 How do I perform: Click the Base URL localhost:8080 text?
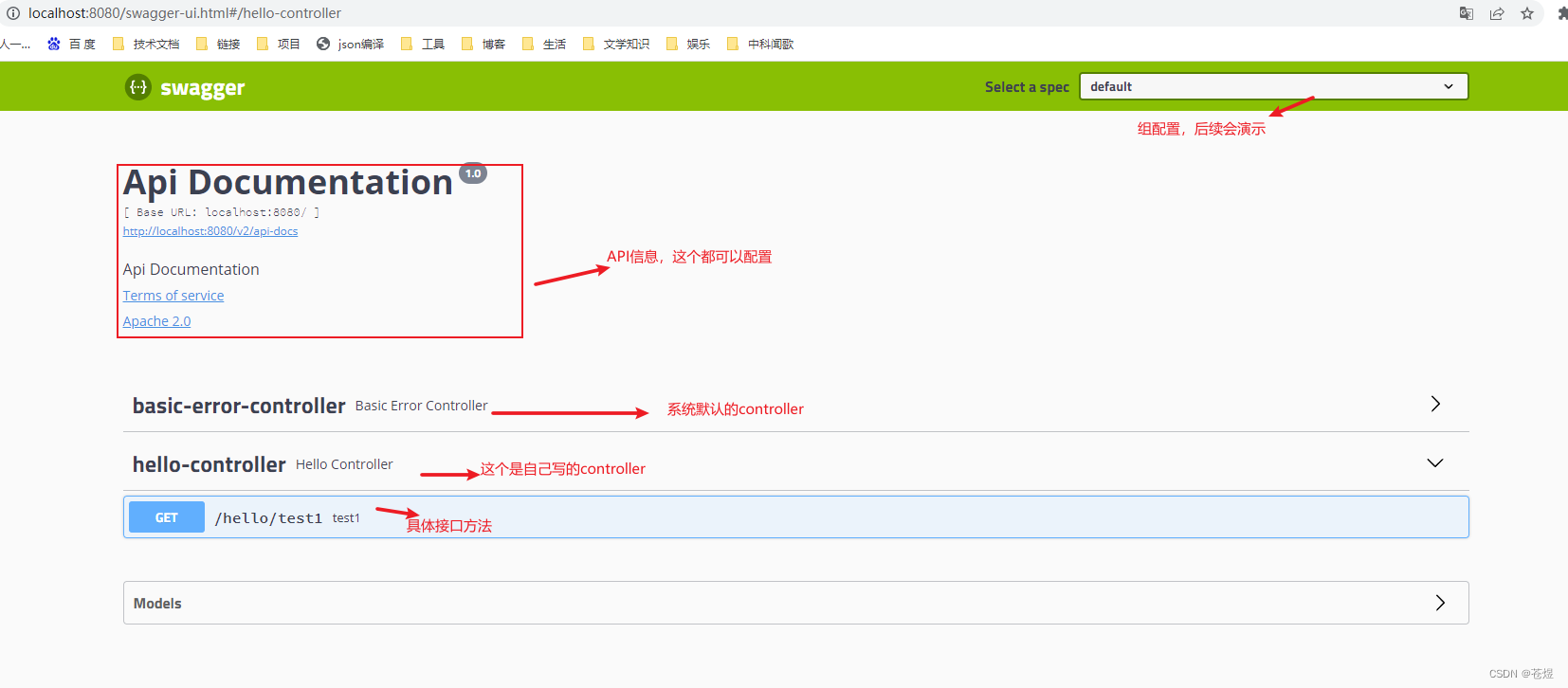pyautogui.click(x=222, y=212)
